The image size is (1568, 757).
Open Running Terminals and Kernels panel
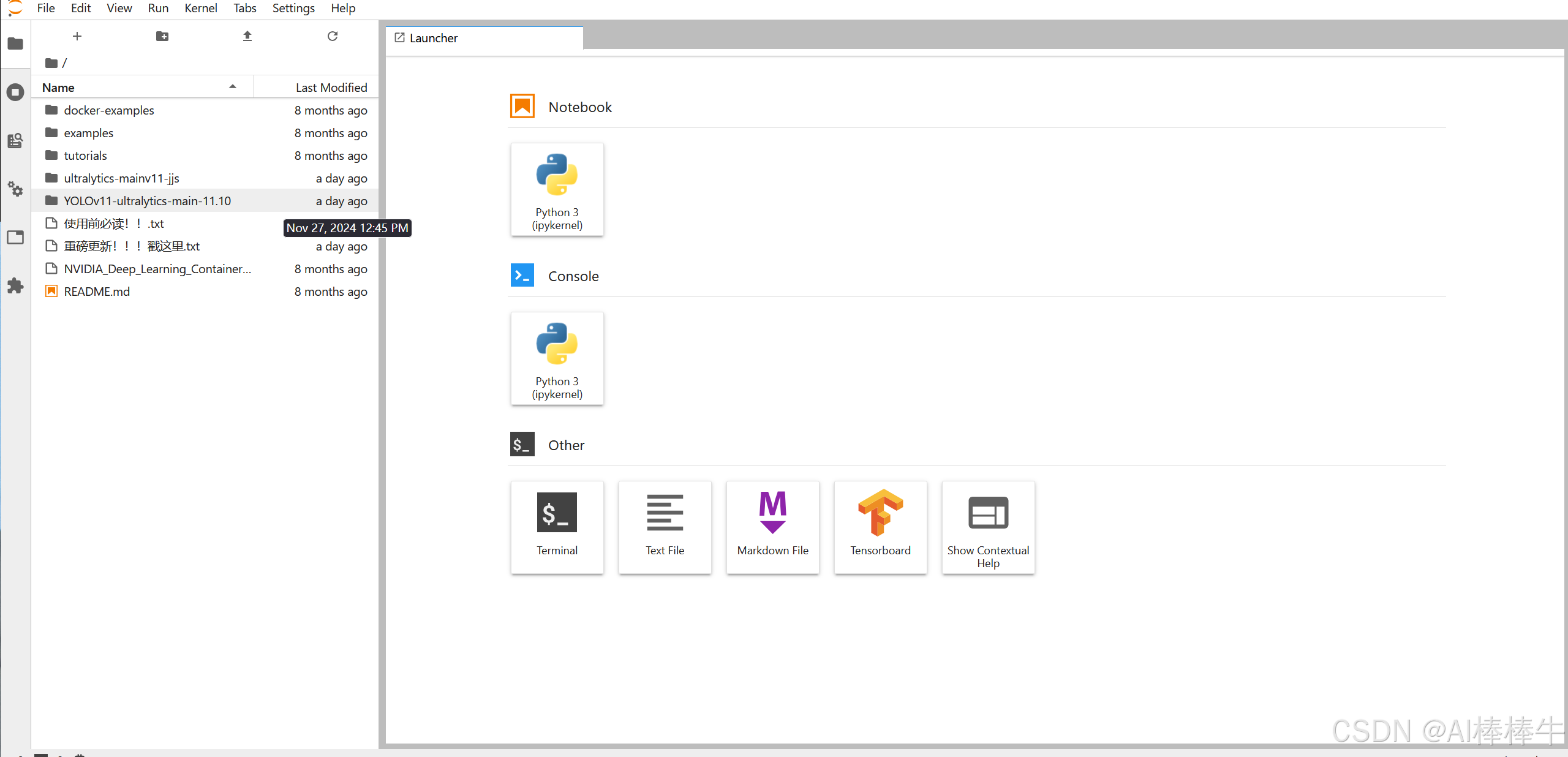(15, 92)
